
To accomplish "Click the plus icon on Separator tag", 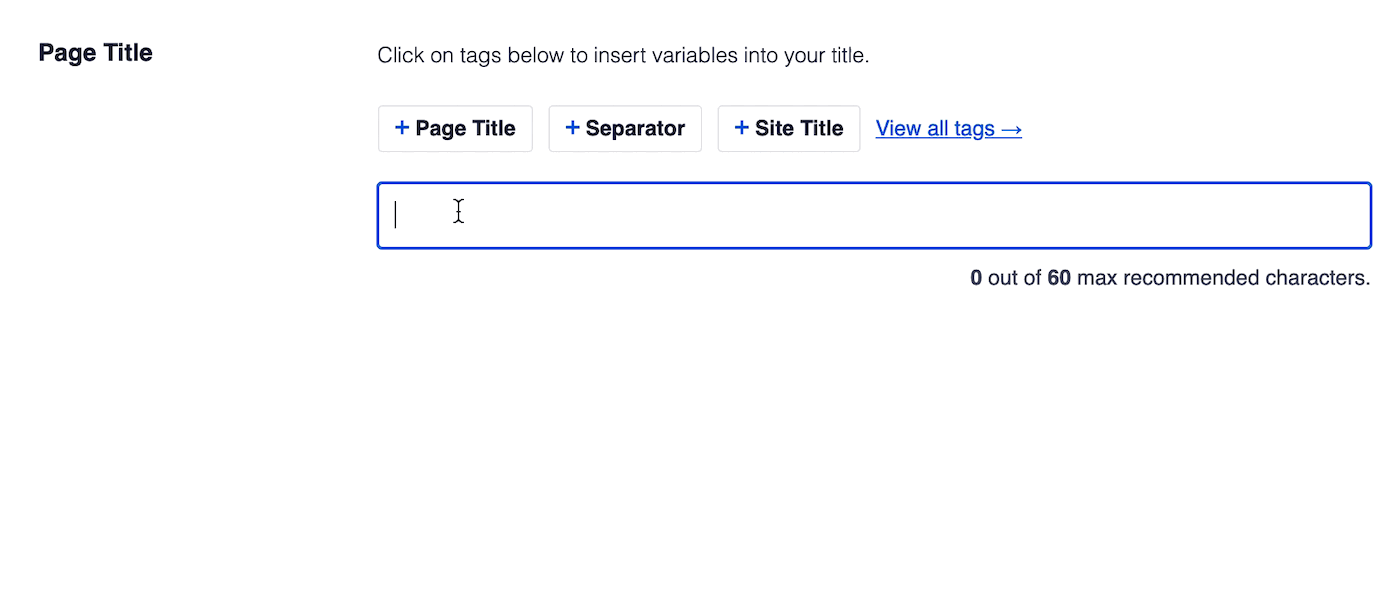I will tap(572, 128).
